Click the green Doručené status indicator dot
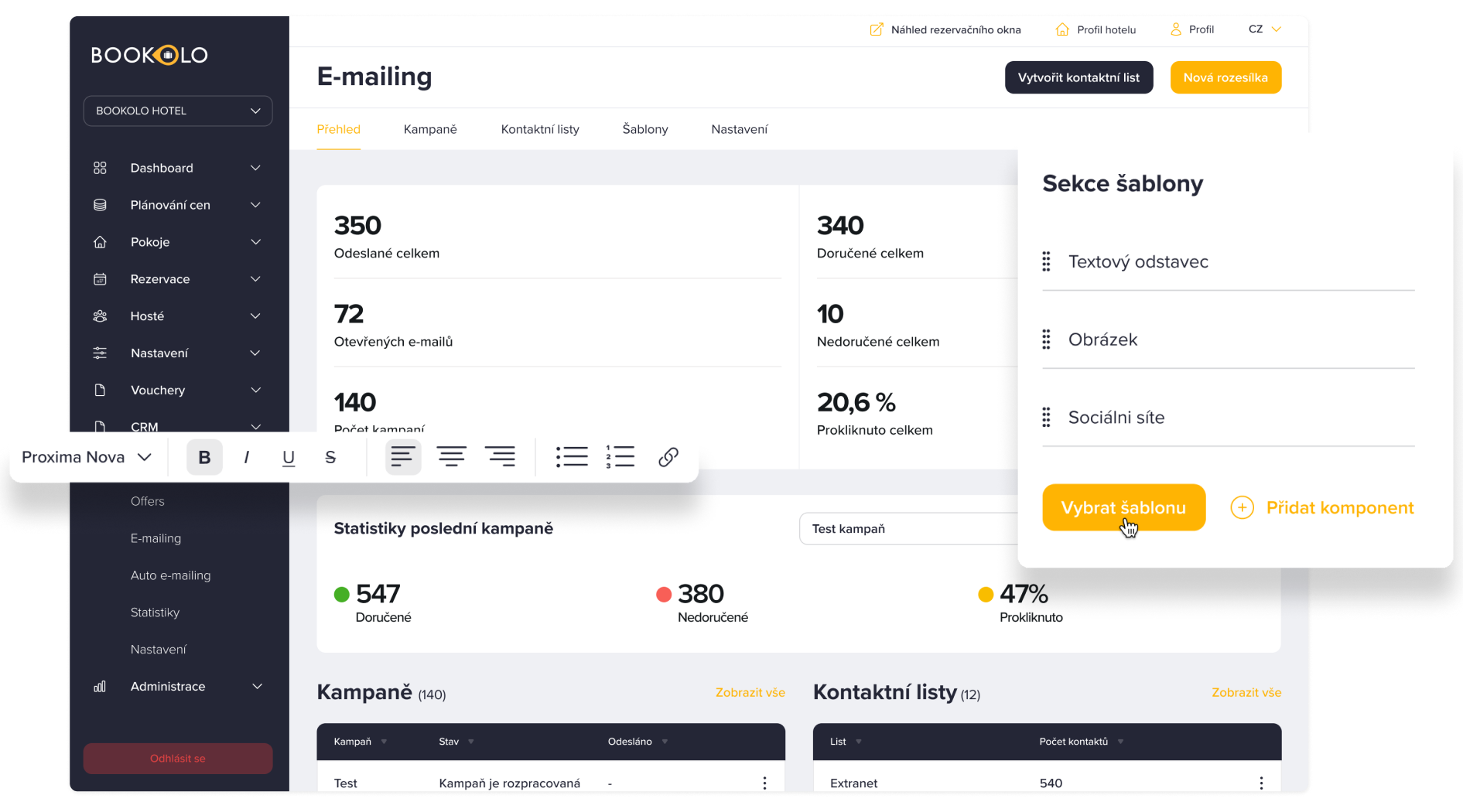The height and width of the screenshot is (812, 1463). point(342,594)
